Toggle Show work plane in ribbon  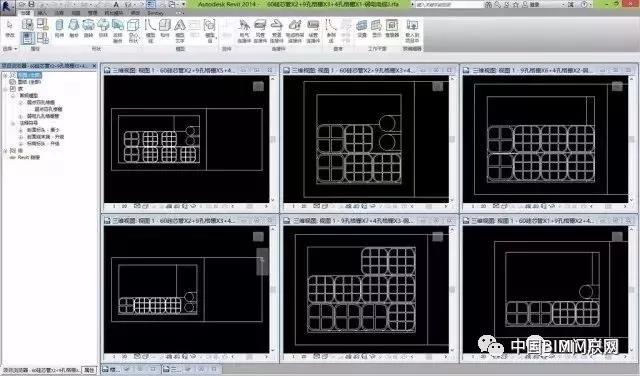376,29
